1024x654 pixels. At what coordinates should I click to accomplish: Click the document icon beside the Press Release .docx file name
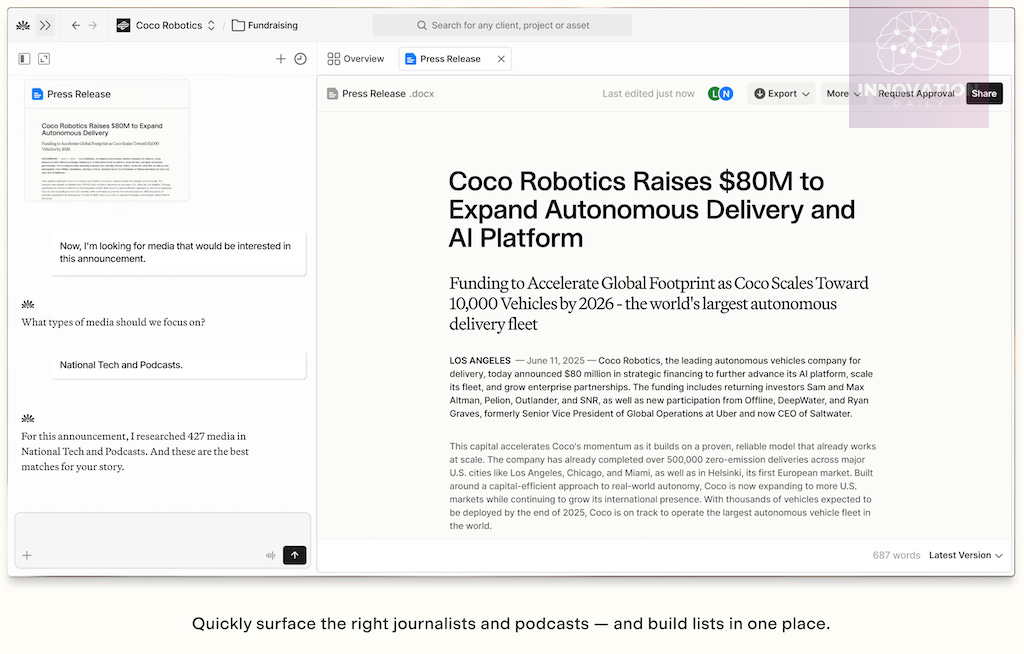click(332, 93)
